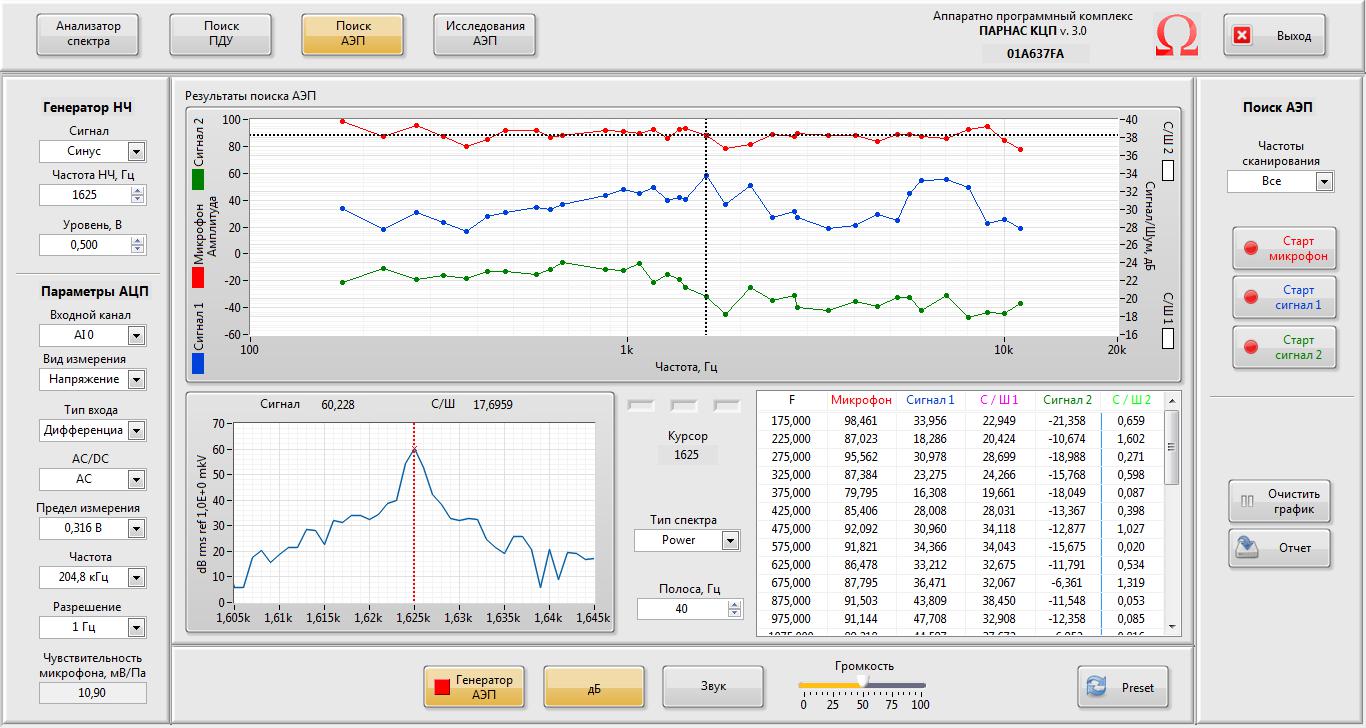1366x728 pixels.
Task: Click the refresh icon on Preset button
Action: [1097, 687]
